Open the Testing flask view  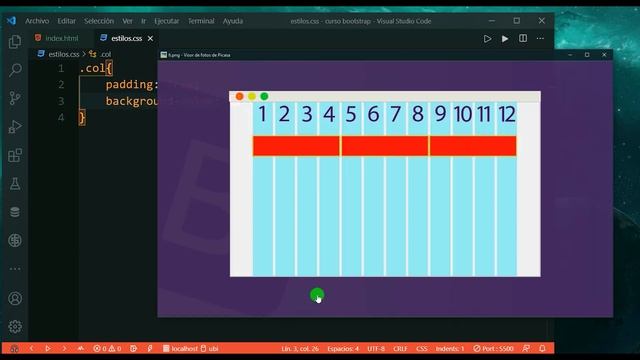click(x=15, y=184)
